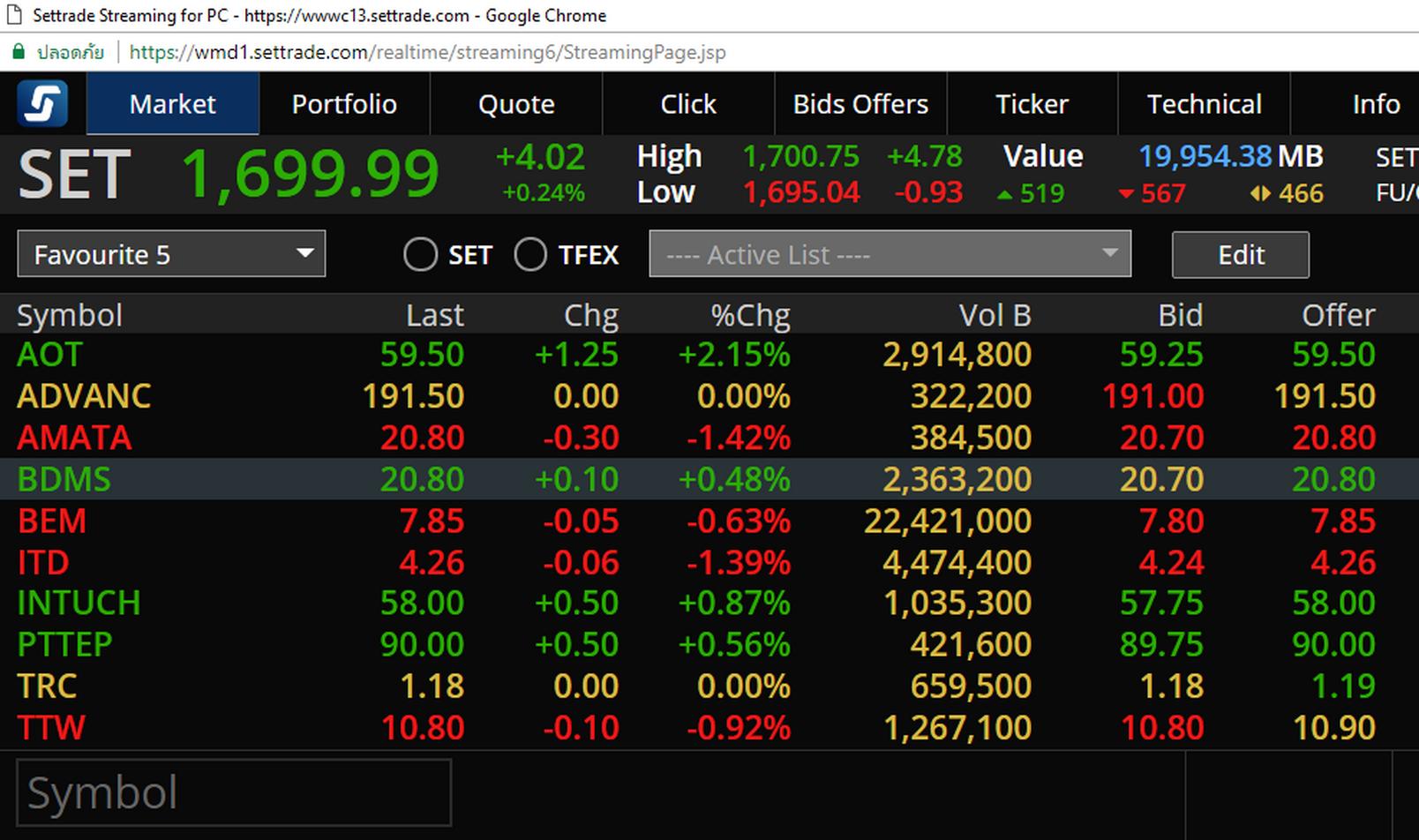This screenshot has height=840, width=1419.
Task: Click the Last column header
Action: (x=435, y=315)
